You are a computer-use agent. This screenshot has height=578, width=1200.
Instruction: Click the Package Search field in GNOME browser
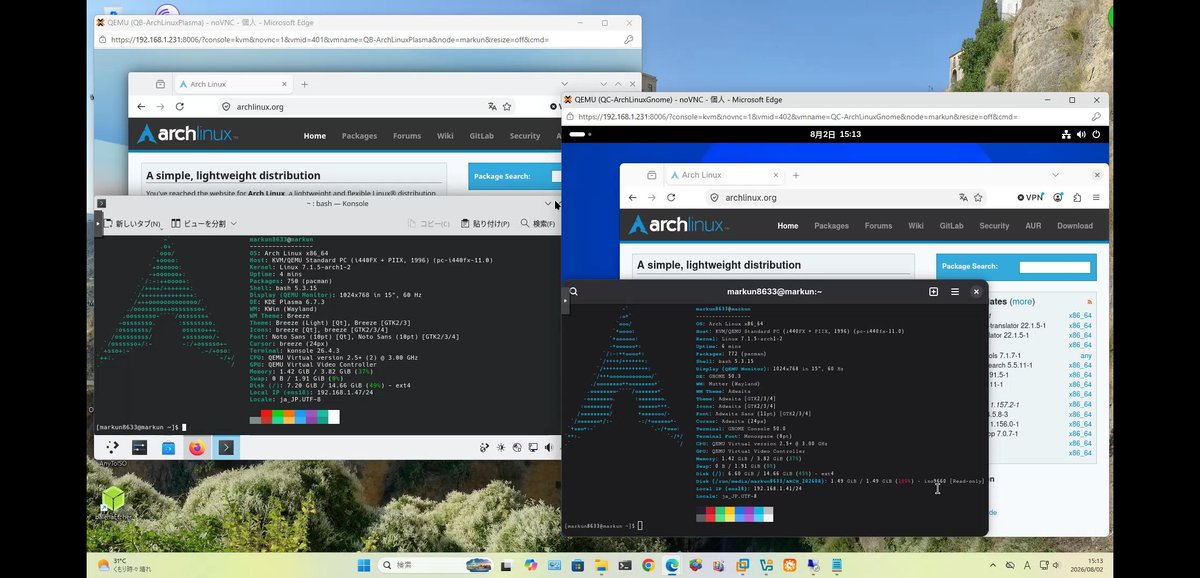tap(1055, 267)
